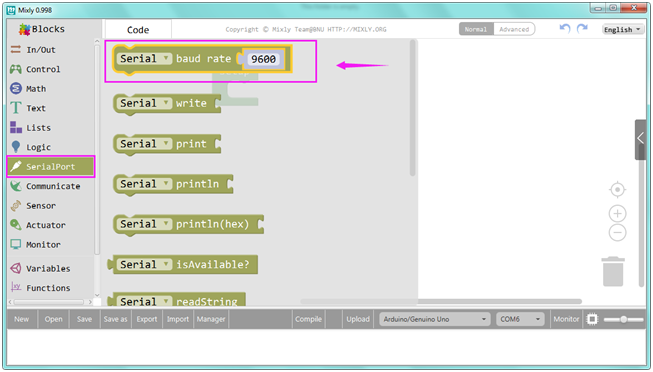The width and height of the screenshot is (653, 372).
Task: Expand the side panel with the chevron handle
Action: pyautogui.click(x=641, y=139)
